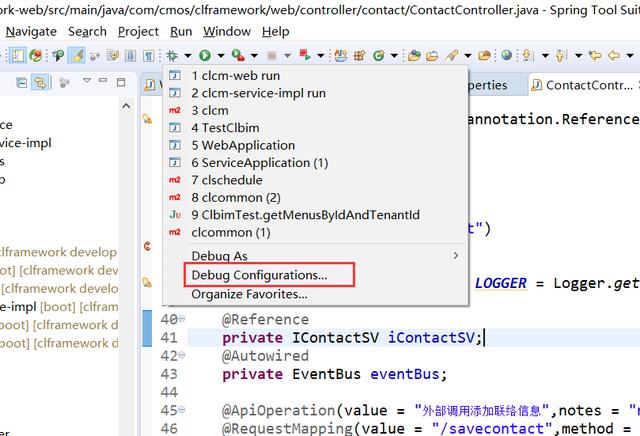
Task: Open dropdown arrow next to Debug icon
Action: tap(188, 55)
